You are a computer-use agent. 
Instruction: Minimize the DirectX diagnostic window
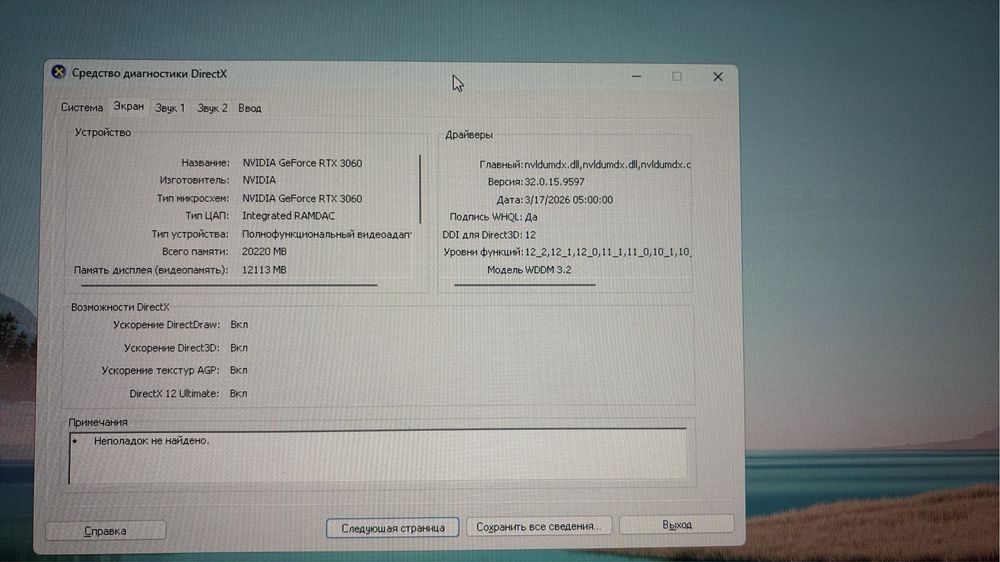point(636,76)
